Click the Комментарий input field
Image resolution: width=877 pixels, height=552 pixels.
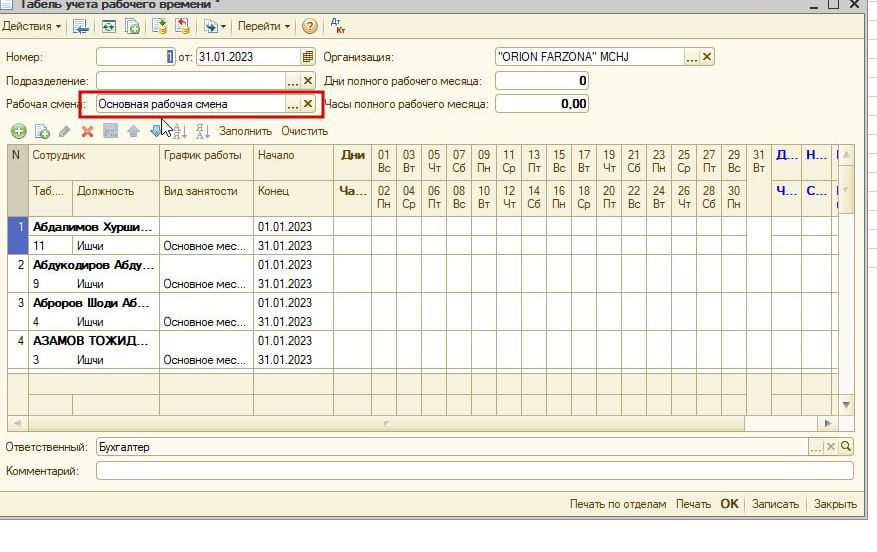pyautogui.click(x=474, y=471)
